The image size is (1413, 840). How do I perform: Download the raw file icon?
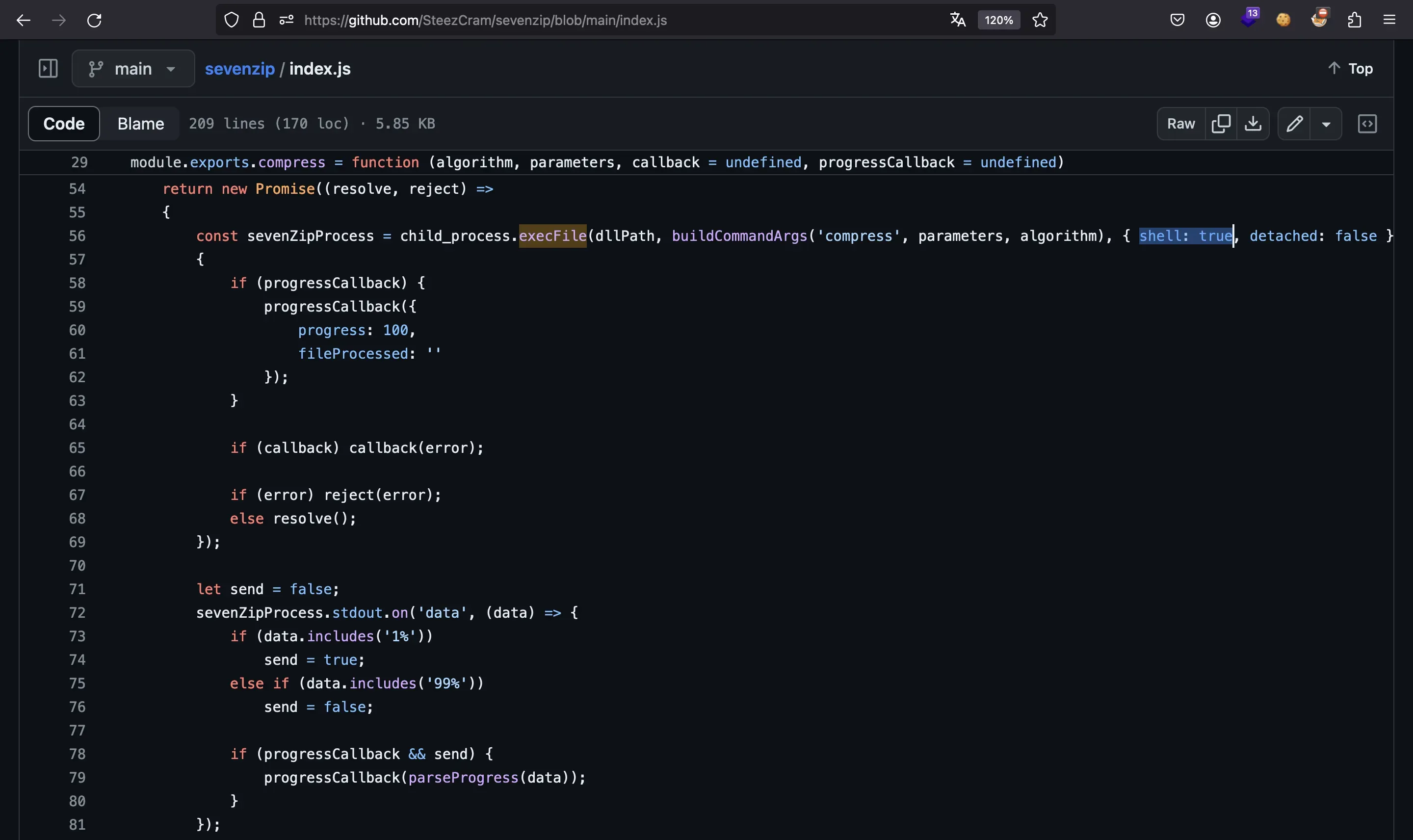(1253, 123)
